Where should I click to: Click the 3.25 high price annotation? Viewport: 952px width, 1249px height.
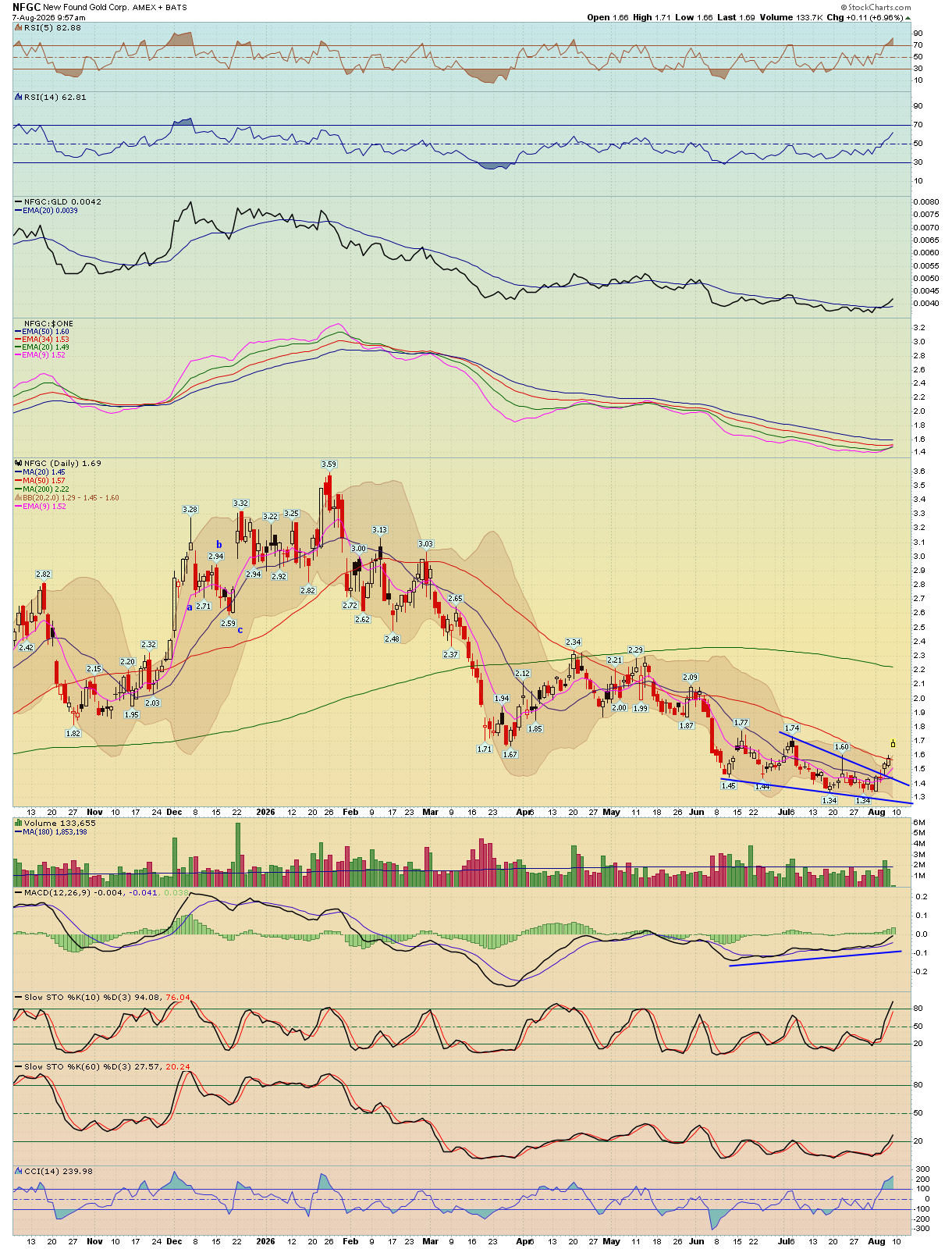coord(291,514)
